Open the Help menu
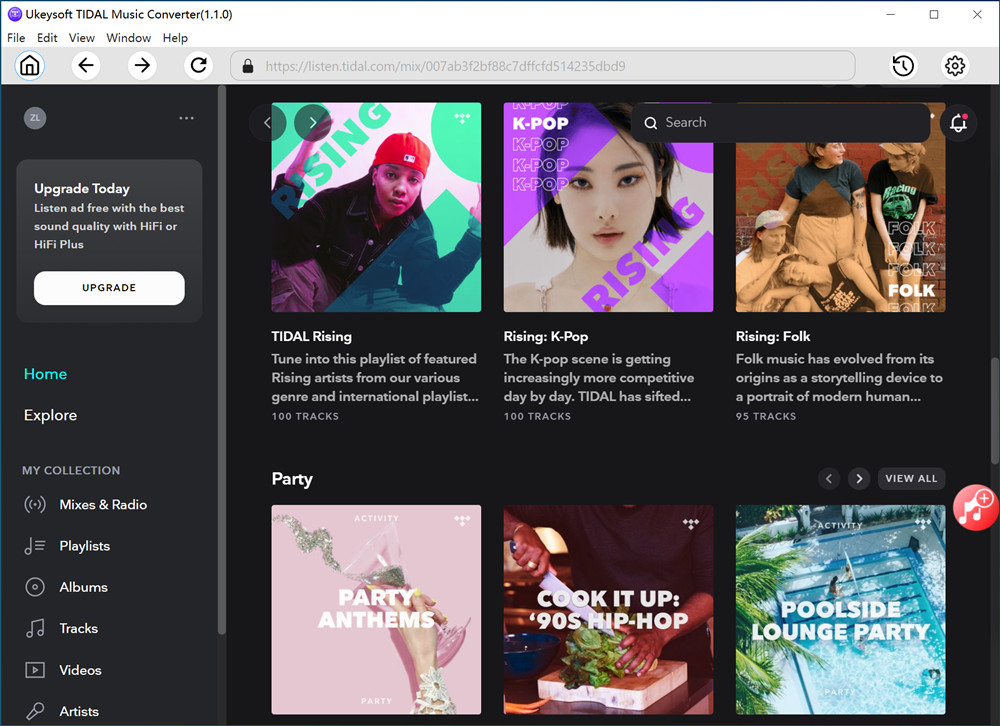The width and height of the screenshot is (1000, 726). [x=175, y=38]
